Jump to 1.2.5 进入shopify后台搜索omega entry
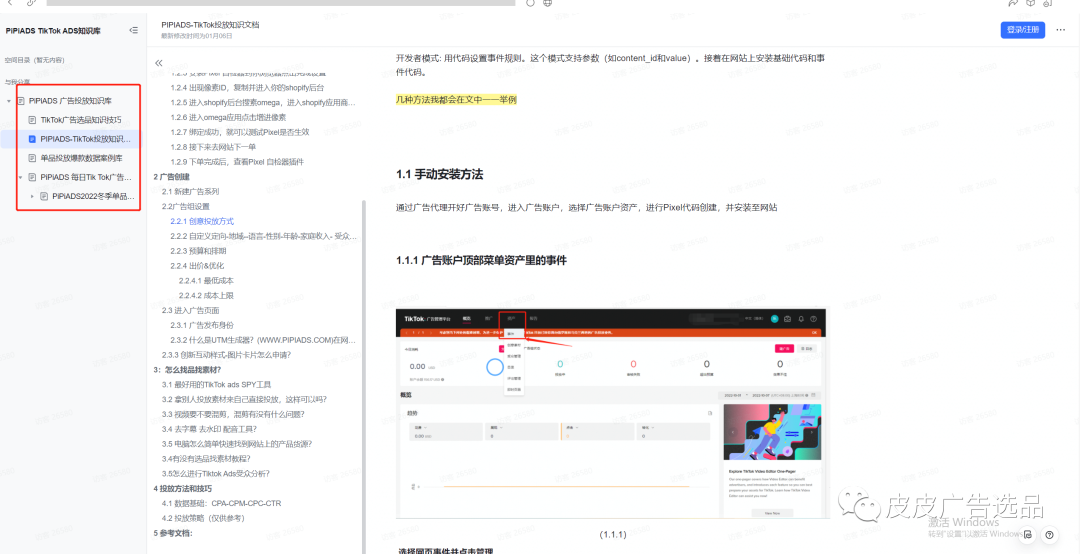The height and width of the screenshot is (554, 1080). click(263, 103)
